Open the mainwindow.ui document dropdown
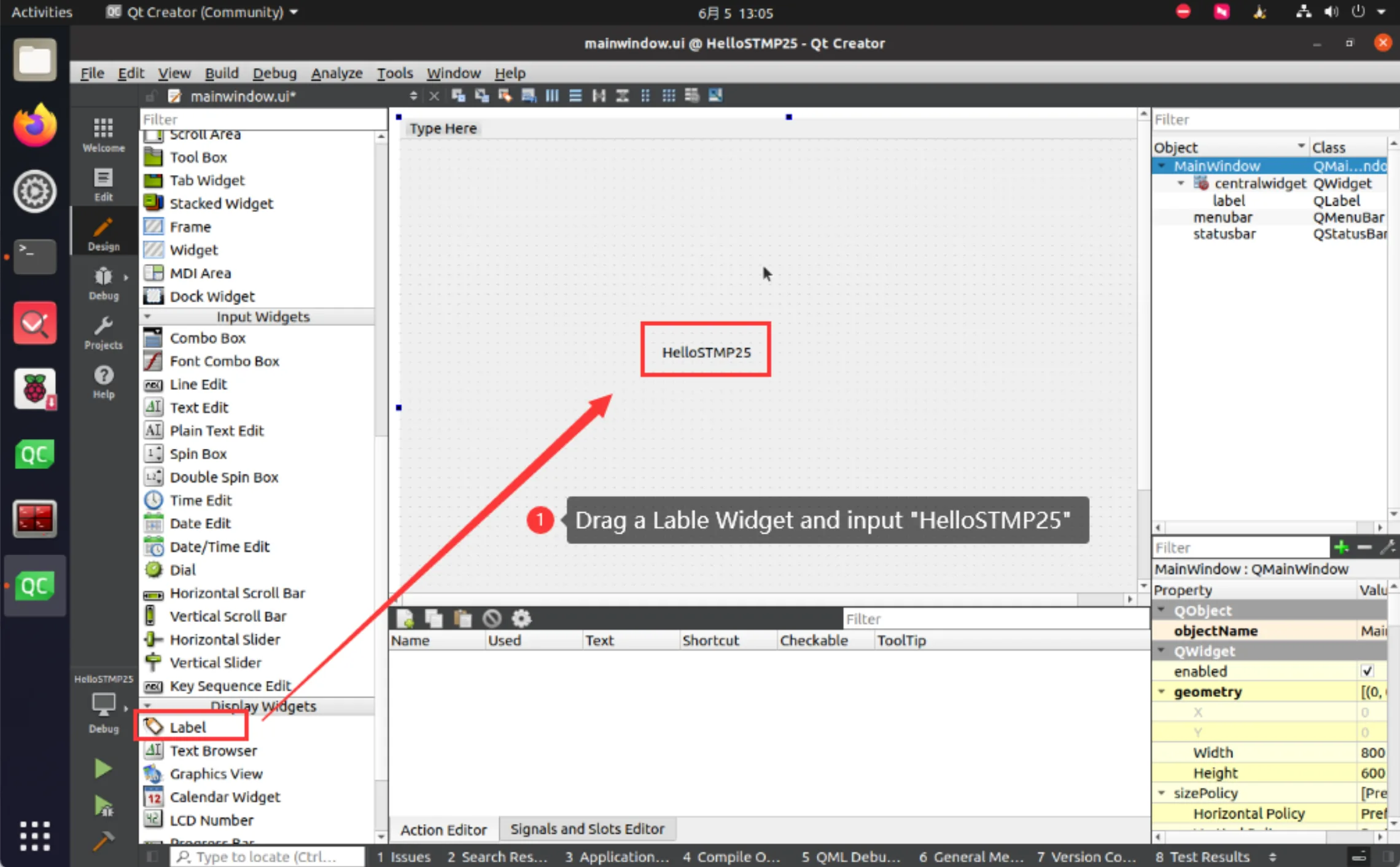This screenshot has width=1400, height=867. pos(413,96)
